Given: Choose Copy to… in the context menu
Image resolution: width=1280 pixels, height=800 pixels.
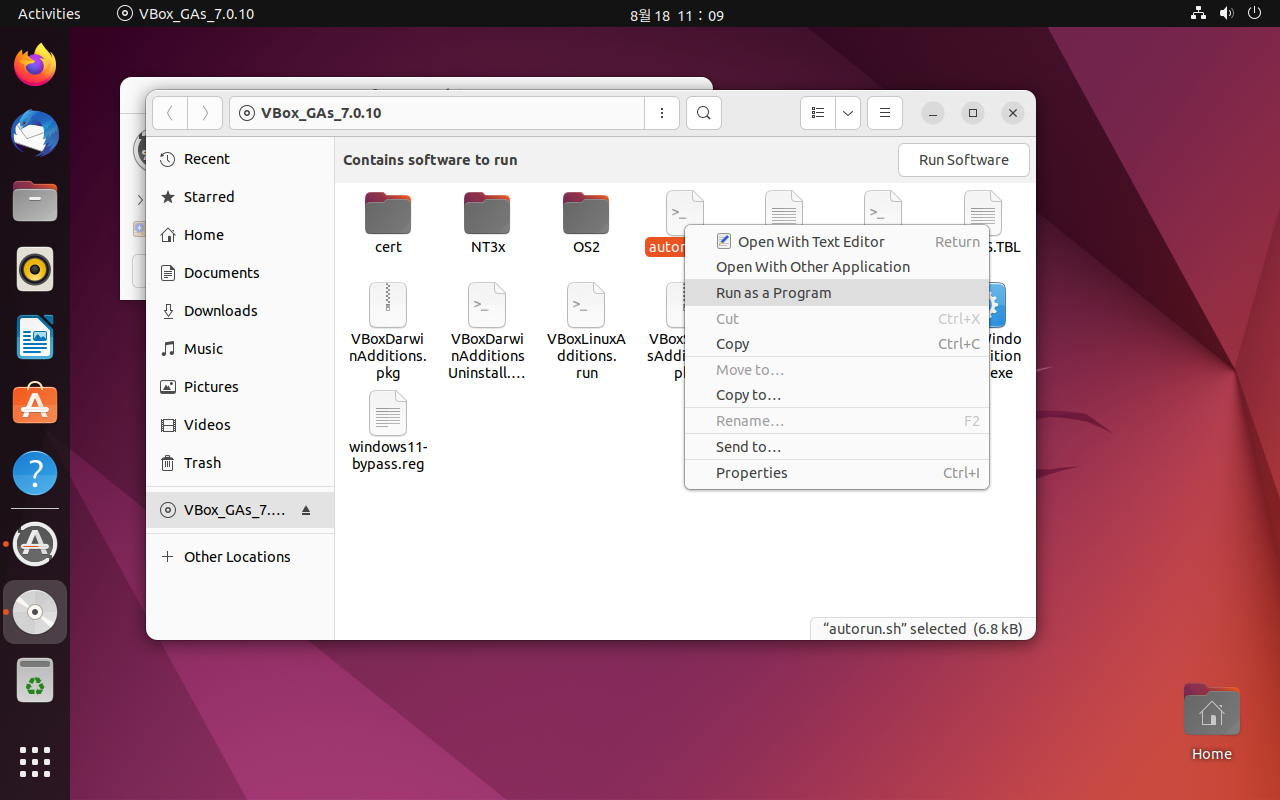Looking at the screenshot, I should [x=836, y=395].
